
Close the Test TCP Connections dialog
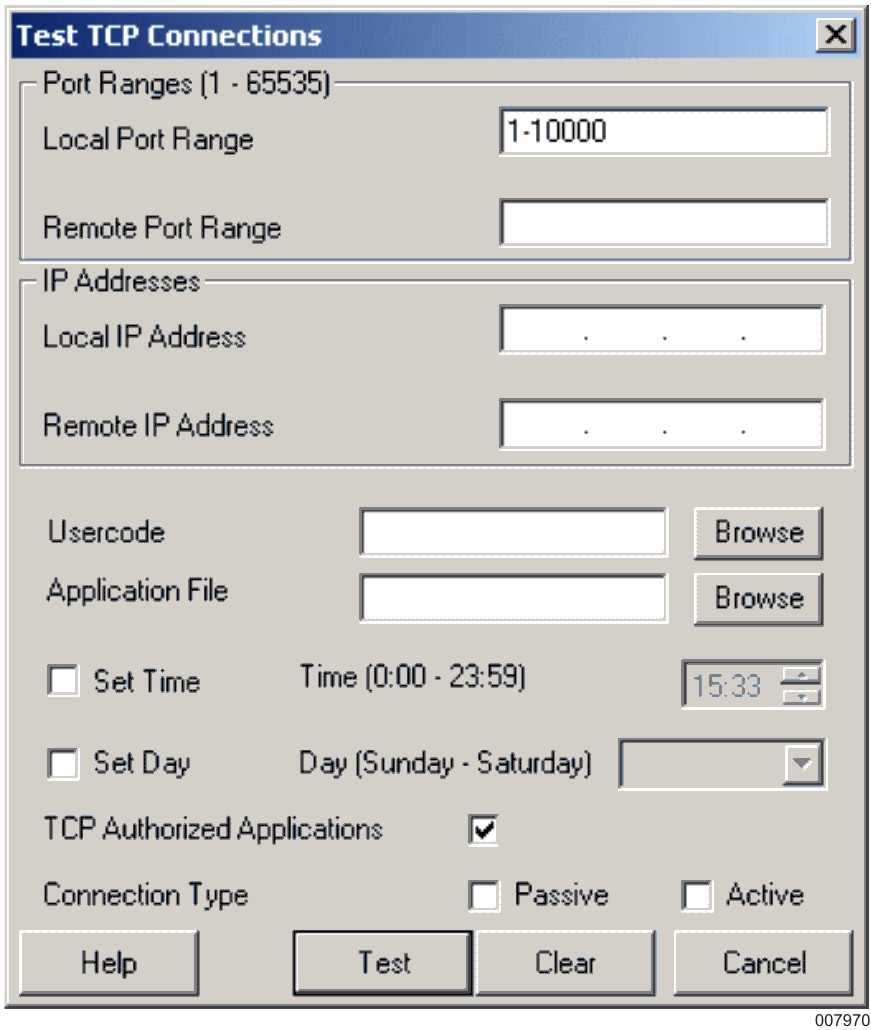836,37
